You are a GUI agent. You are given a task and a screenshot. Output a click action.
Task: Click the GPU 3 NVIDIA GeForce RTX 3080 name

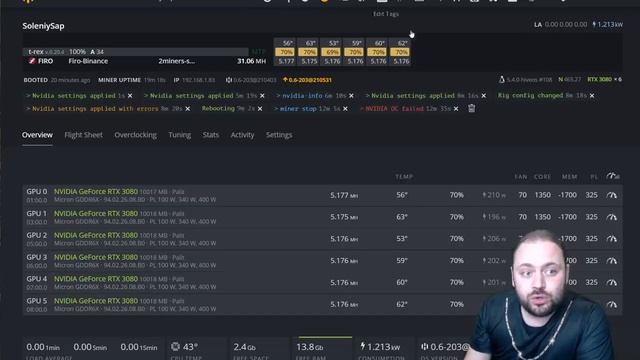[x=96, y=257]
